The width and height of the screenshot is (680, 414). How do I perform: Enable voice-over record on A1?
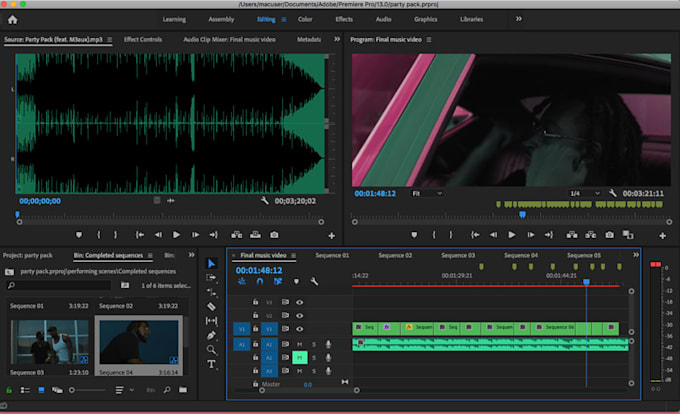(x=328, y=344)
